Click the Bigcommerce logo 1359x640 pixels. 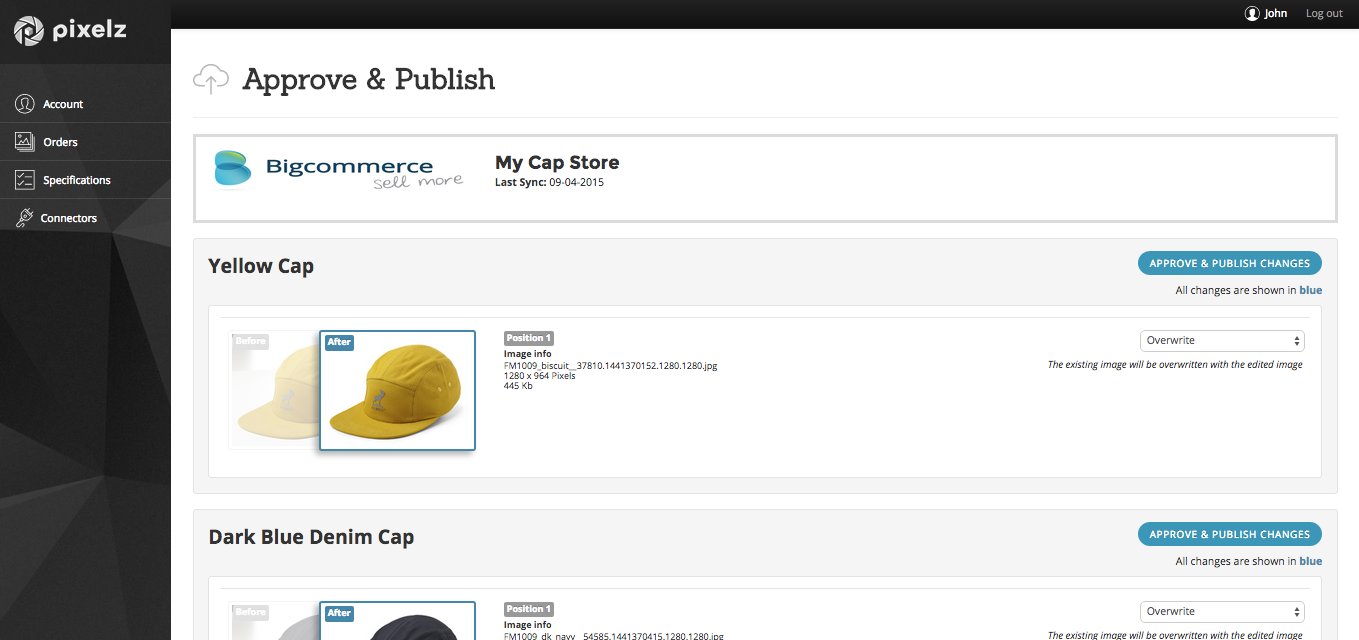point(338,169)
